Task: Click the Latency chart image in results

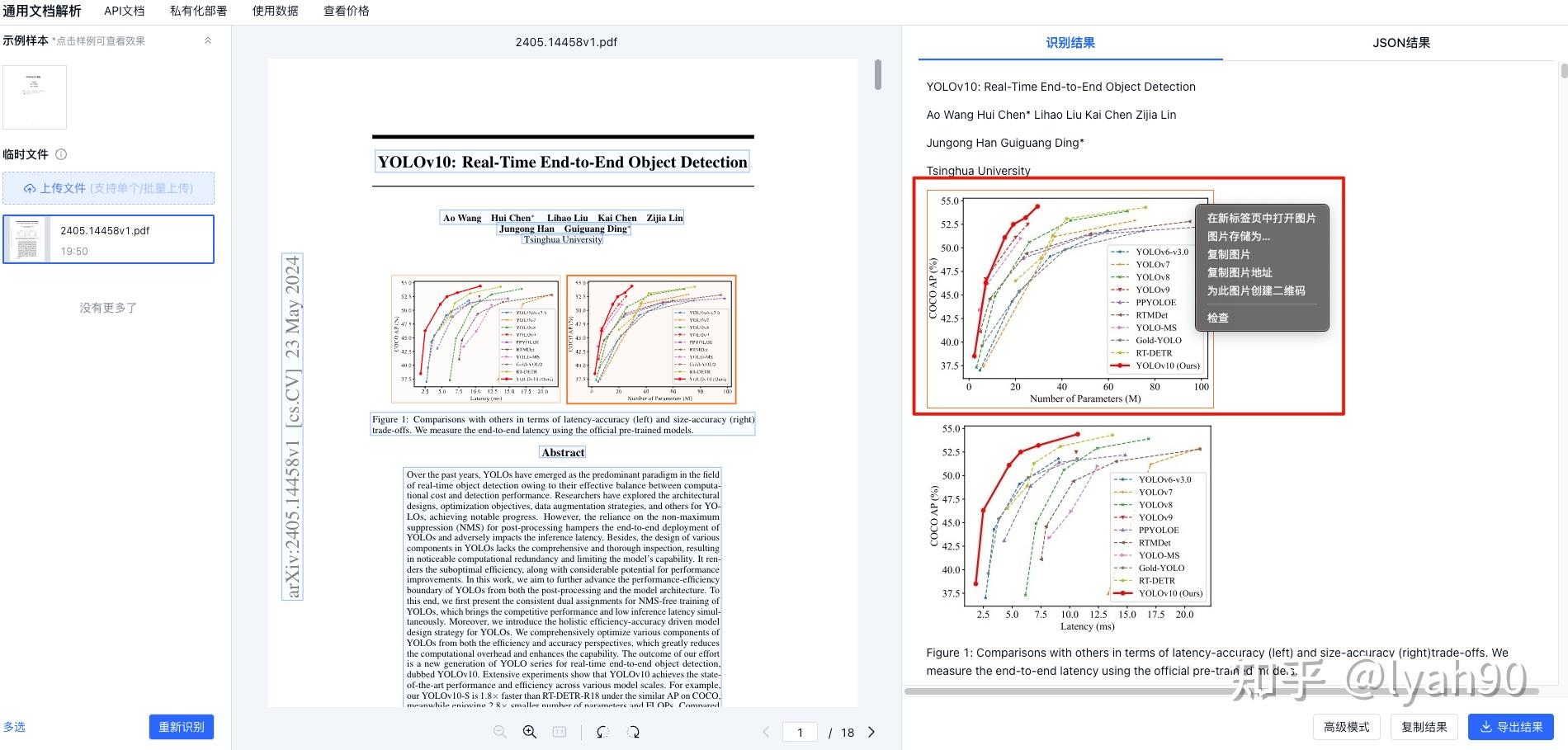Action: coord(1070,528)
